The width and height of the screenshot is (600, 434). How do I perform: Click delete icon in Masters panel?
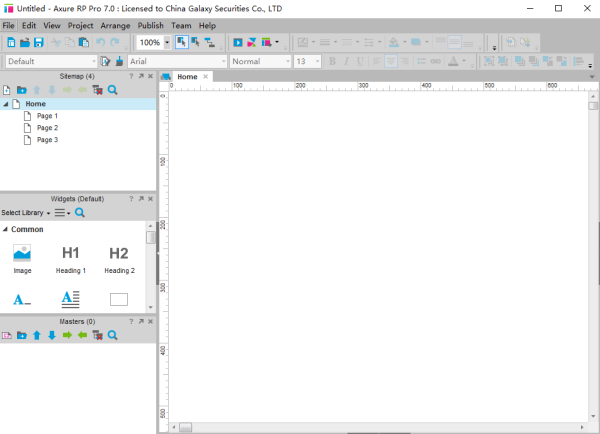pyautogui.click(x=98, y=336)
